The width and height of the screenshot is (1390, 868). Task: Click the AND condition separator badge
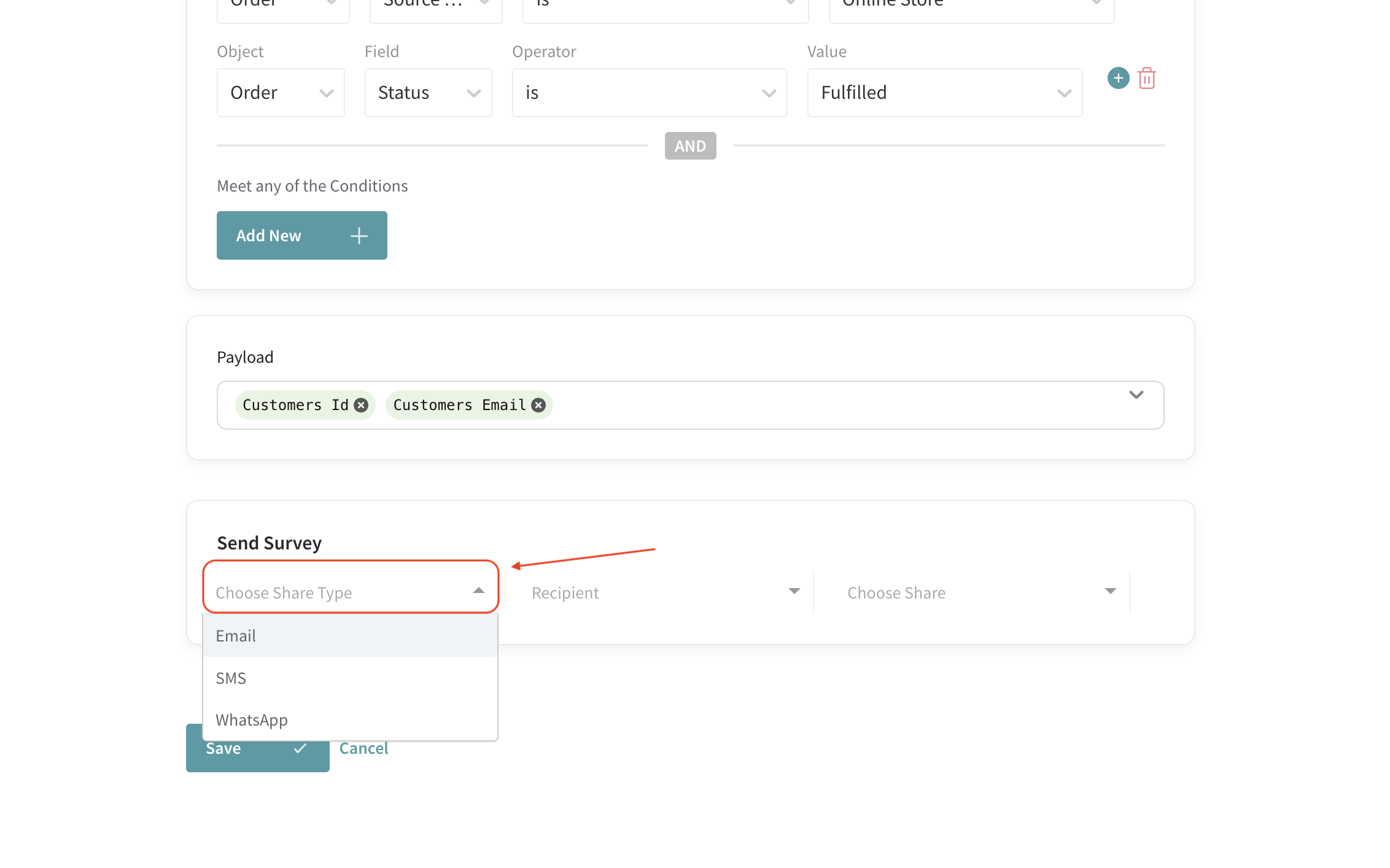(x=690, y=146)
